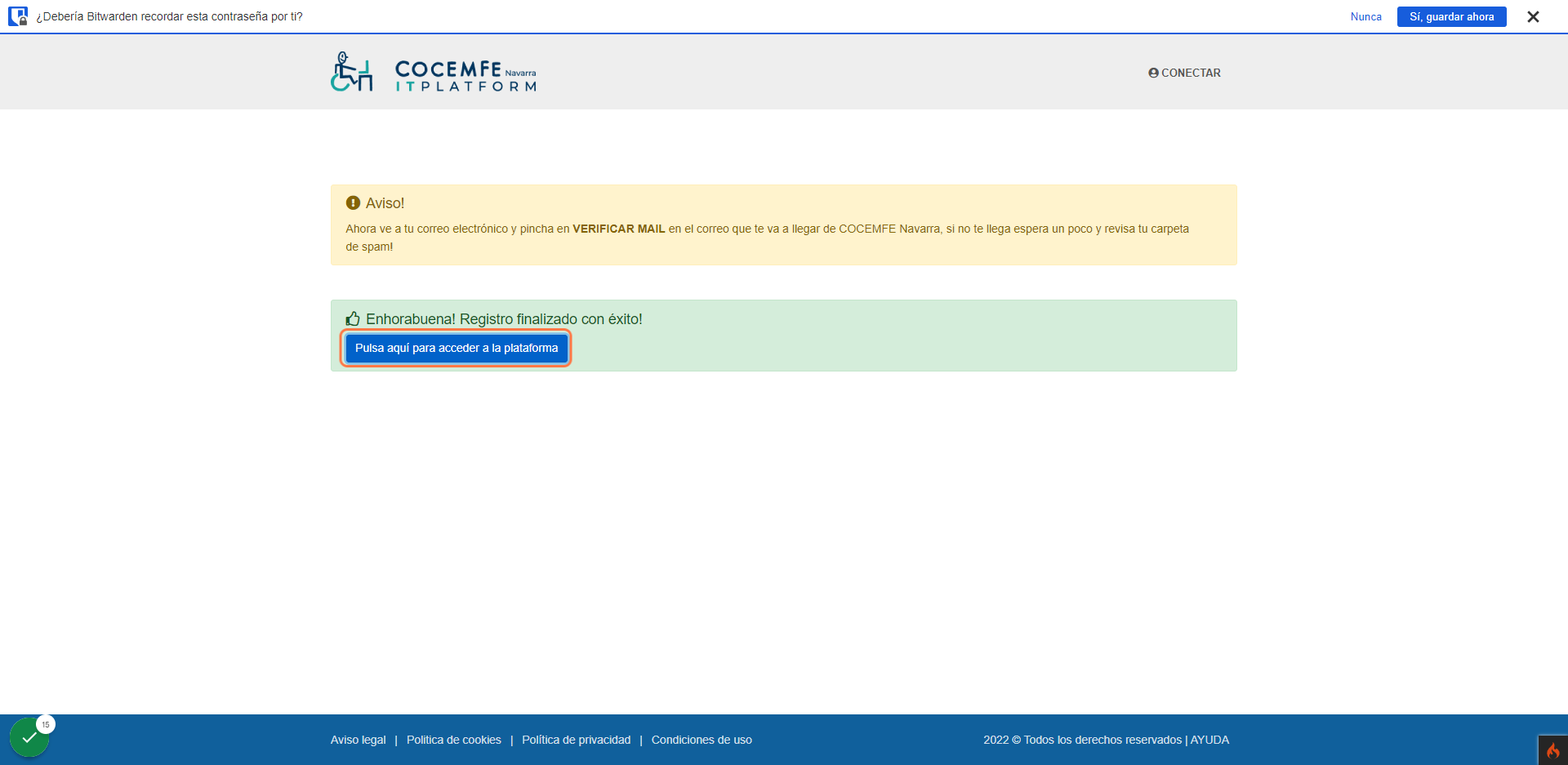The height and width of the screenshot is (765, 1568).
Task: Click the 2022 © Todos los derechos reservados text
Action: point(1082,740)
